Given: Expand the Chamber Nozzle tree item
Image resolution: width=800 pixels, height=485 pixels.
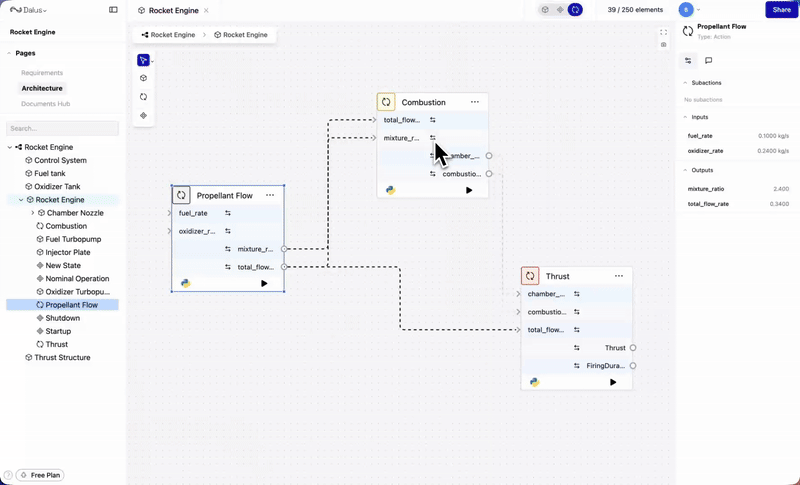Looking at the screenshot, I should tap(33, 213).
